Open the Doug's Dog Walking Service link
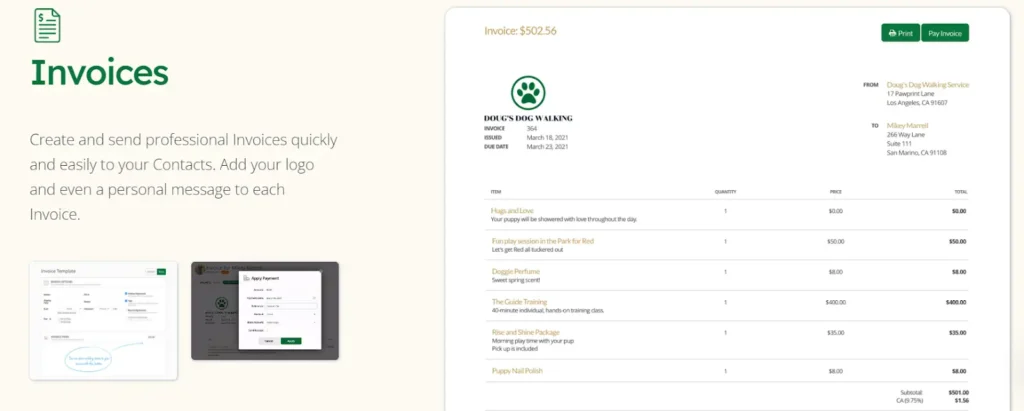The image size is (1024, 411). (x=928, y=85)
